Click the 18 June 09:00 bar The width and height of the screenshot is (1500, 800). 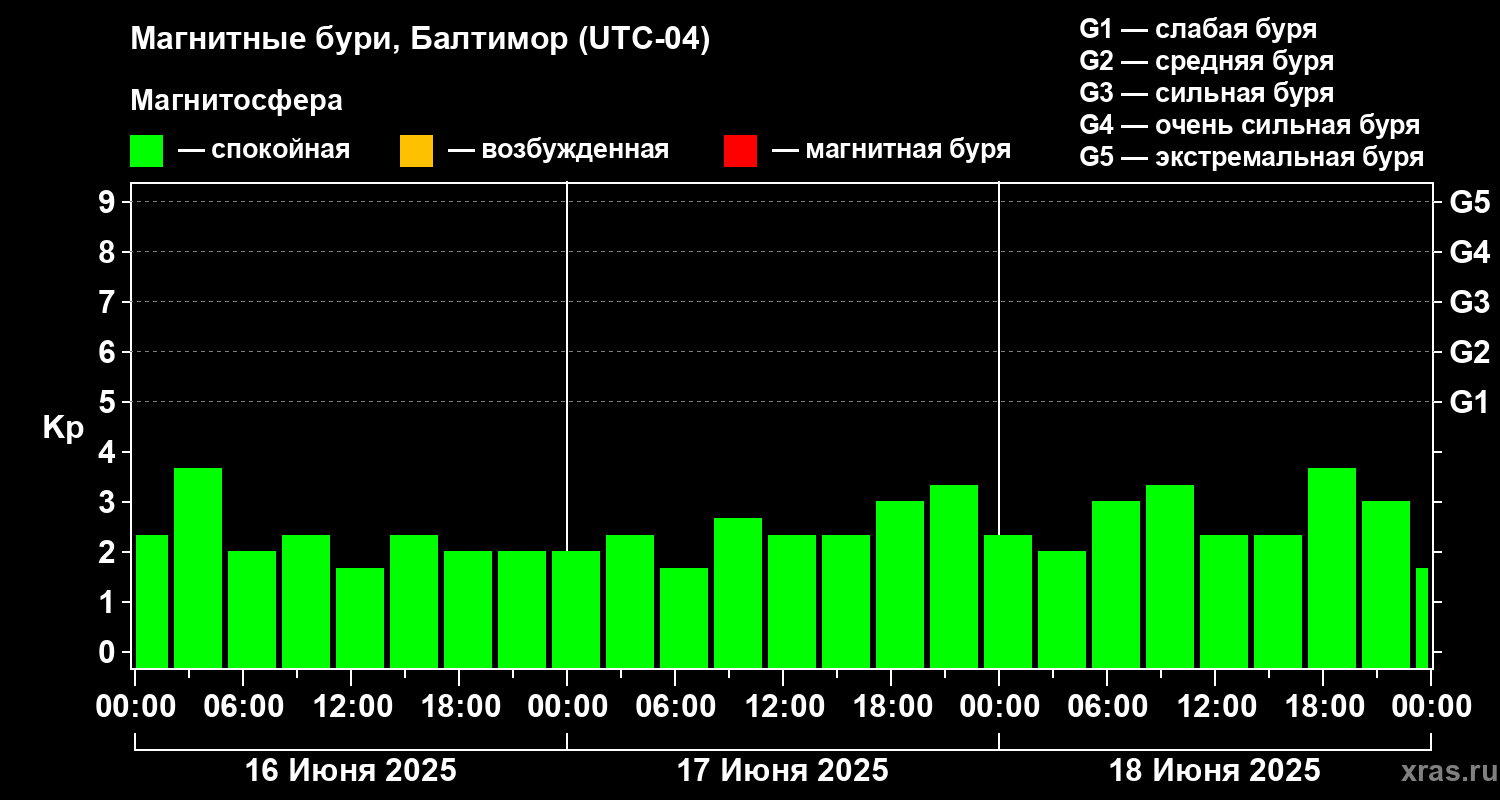(1170, 576)
